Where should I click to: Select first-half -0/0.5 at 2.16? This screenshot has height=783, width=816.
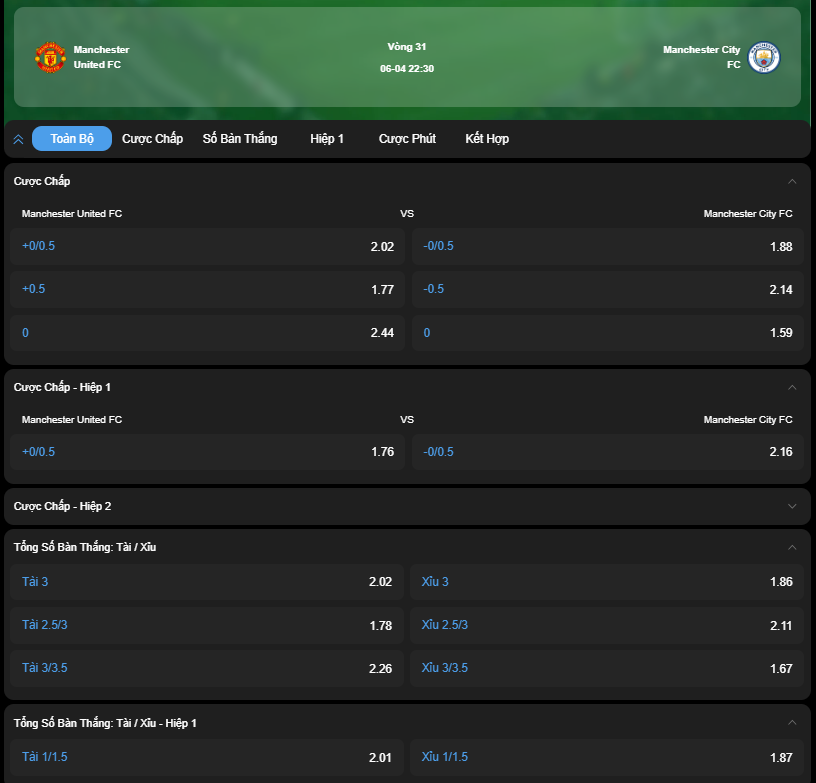(608, 452)
